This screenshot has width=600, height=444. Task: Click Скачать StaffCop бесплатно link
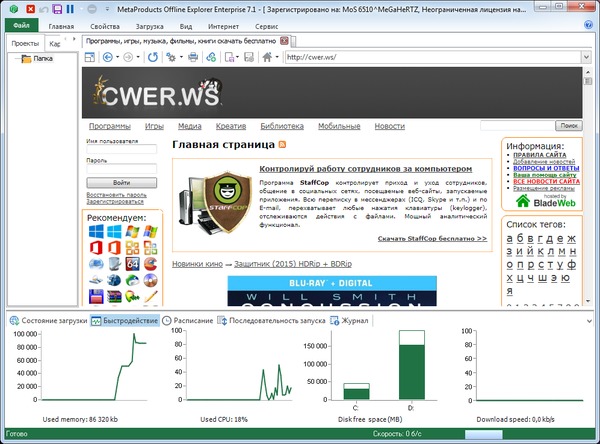coord(432,238)
